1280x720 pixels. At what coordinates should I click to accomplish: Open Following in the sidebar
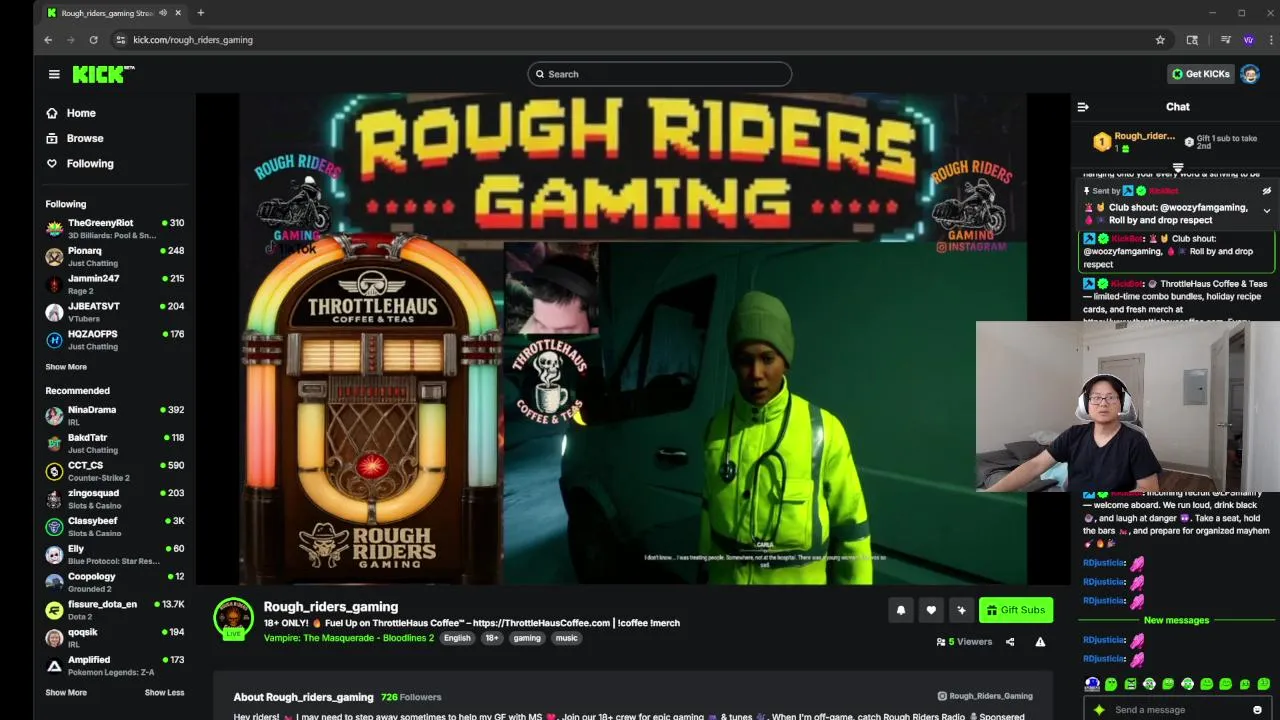tap(90, 163)
